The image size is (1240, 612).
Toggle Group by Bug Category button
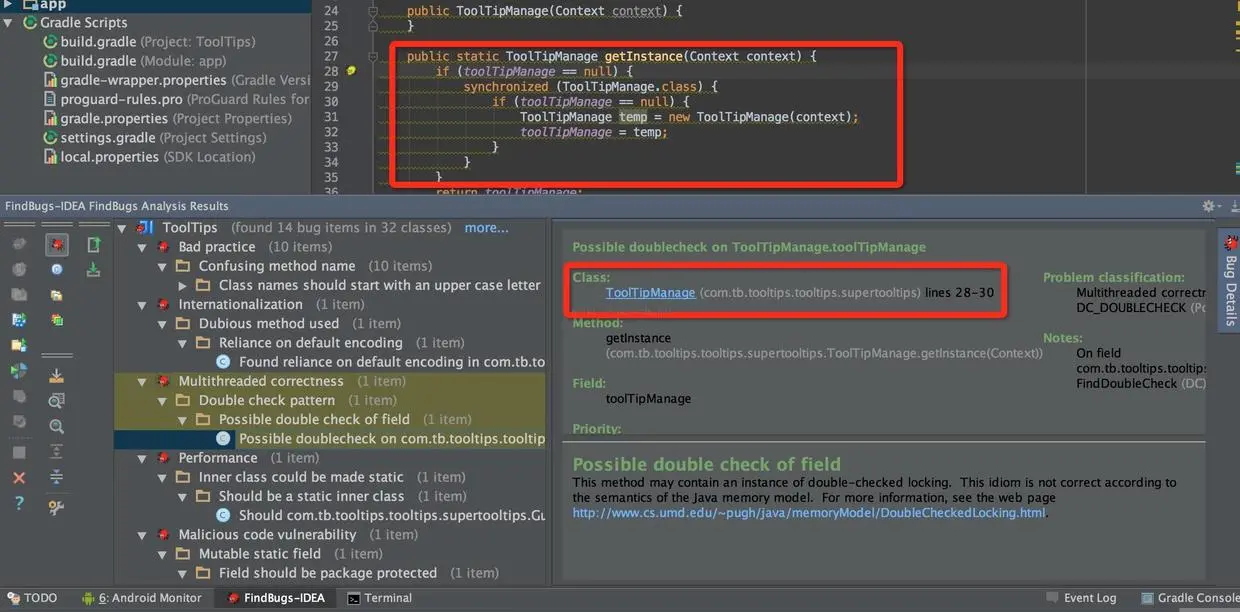pyautogui.click(x=57, y=244)
